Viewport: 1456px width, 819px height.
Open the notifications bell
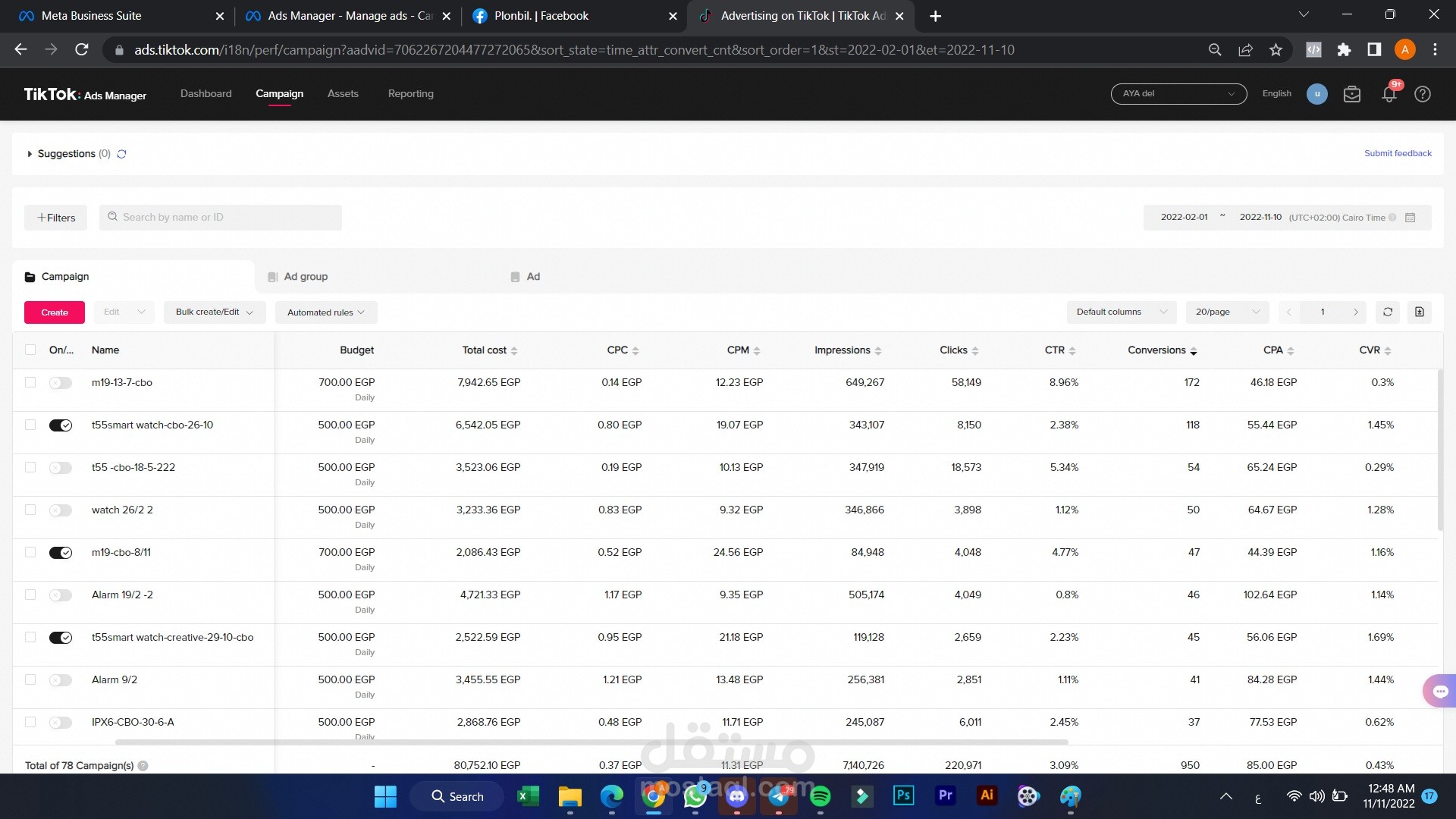1389,94
